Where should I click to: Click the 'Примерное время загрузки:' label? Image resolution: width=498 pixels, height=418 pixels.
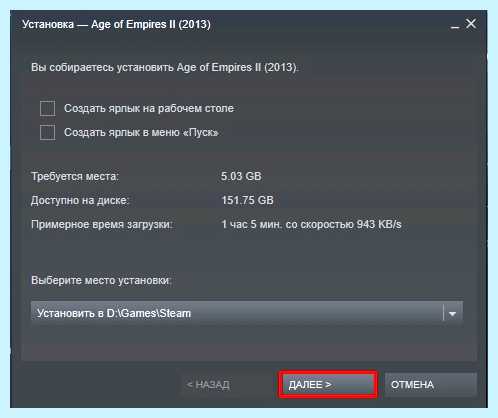(102, 224)
